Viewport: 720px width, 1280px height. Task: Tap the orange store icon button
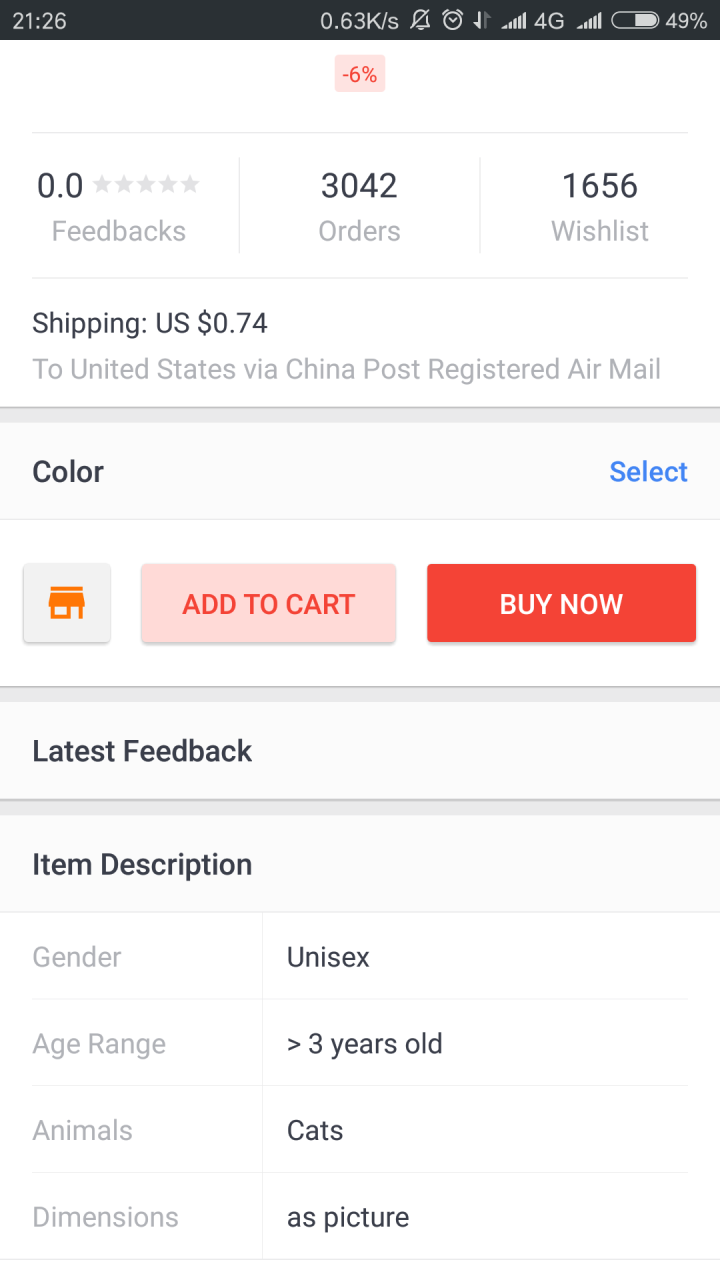67,603
